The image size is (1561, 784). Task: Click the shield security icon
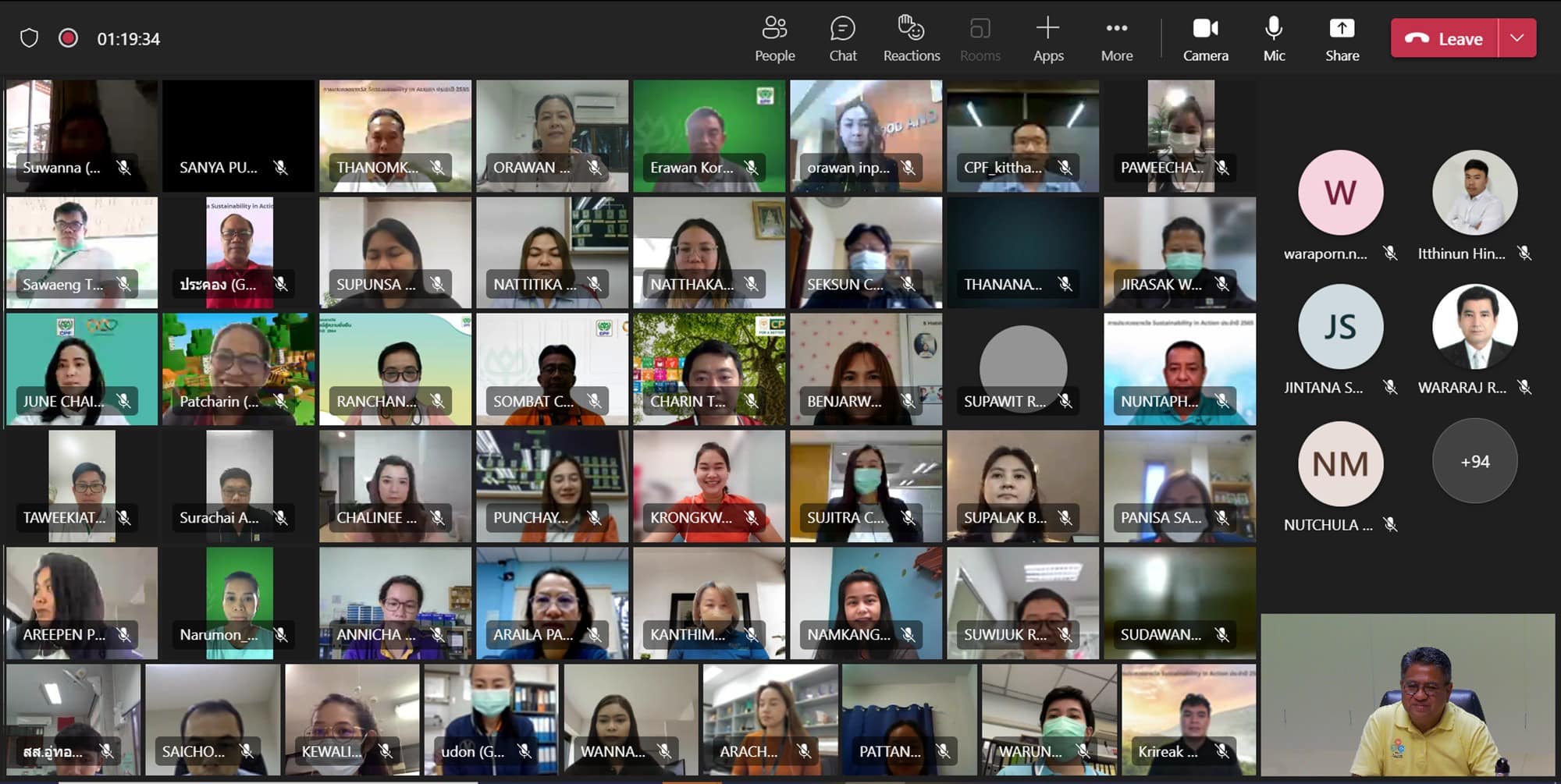point(29,38)
